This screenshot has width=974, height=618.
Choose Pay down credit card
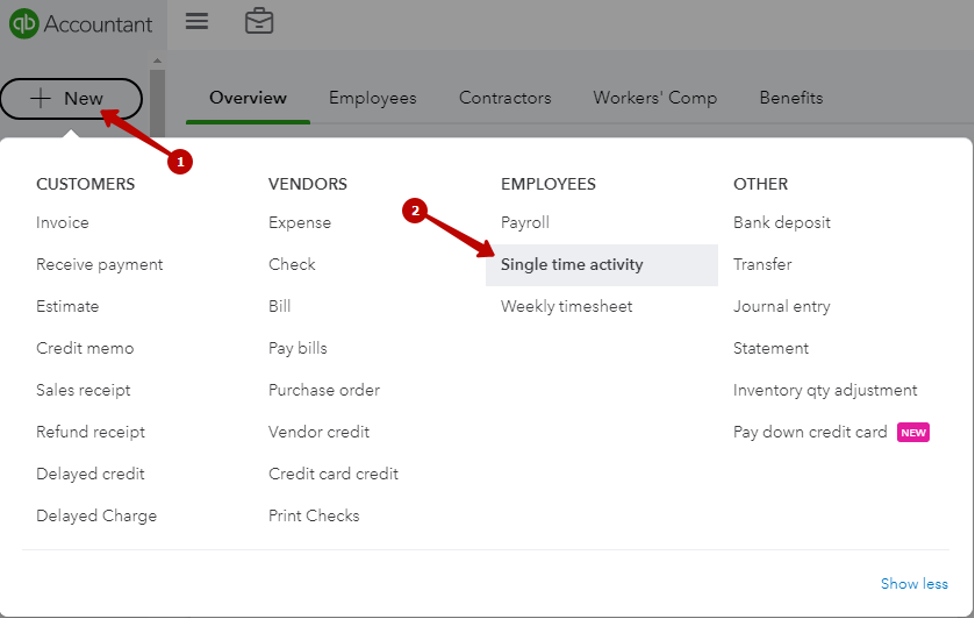810,432
